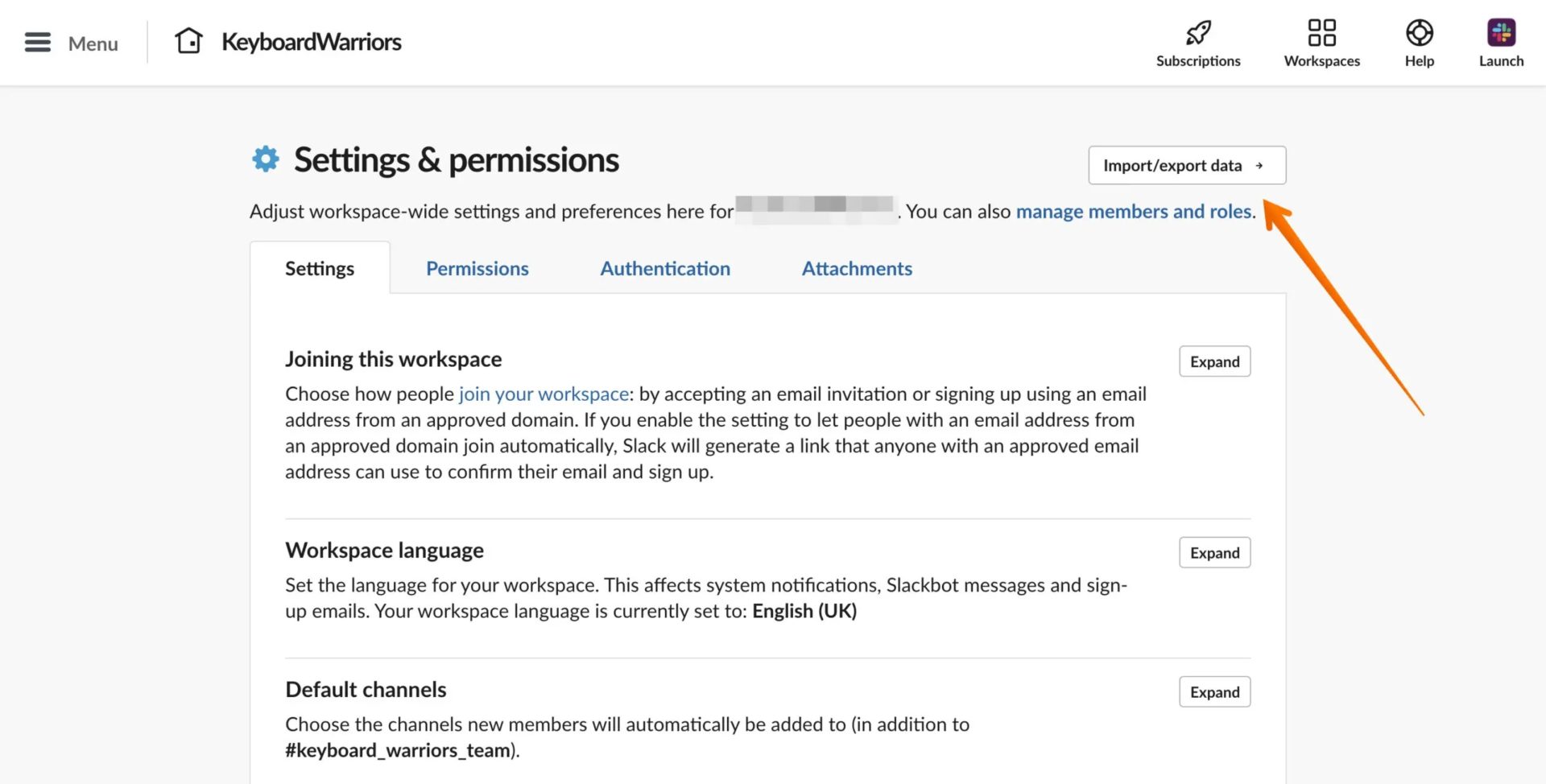This screenshot has width=1546, height=784.
Task: Click the gear icon next to Settings & permissions
Action: (x=265, y=159)
